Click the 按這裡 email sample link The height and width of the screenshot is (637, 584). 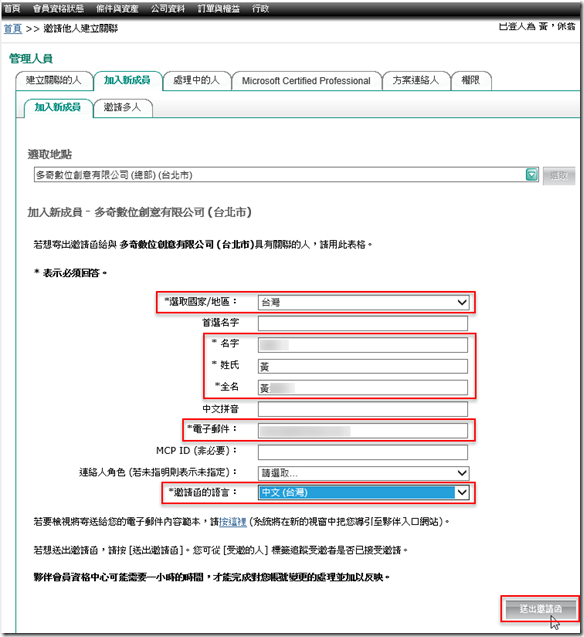click(x=233, y=522)
